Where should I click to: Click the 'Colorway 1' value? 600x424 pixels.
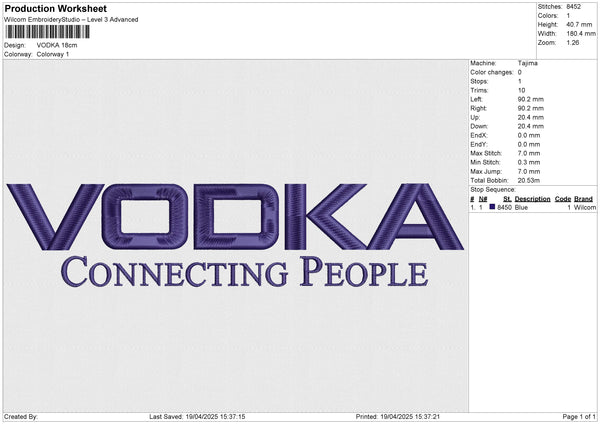pyautogui.click(x=53, y=54)
